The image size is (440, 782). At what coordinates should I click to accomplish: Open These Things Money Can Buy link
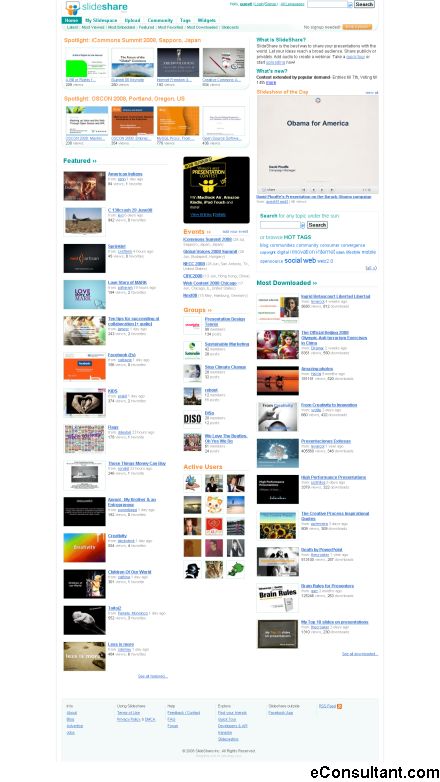[137, 463]
